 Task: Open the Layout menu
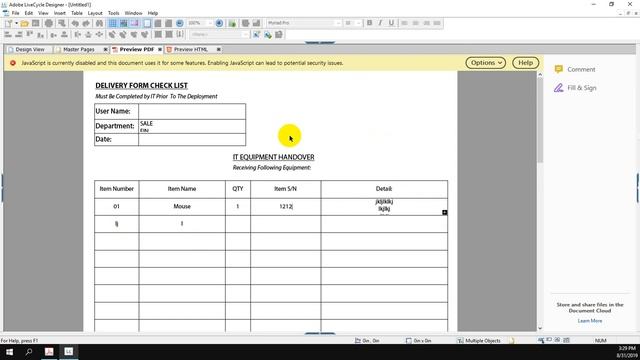pos(95,13)
